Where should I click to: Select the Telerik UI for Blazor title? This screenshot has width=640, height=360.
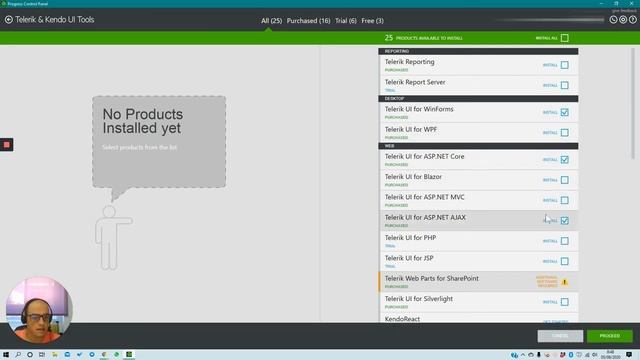pyautogui.click(x=413, y=177)
